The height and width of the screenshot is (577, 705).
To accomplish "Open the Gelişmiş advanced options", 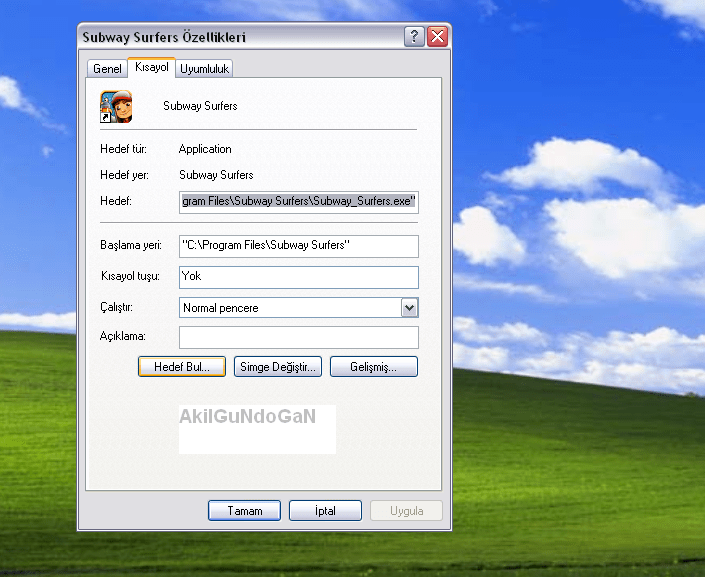I will (x=373, y=367).
